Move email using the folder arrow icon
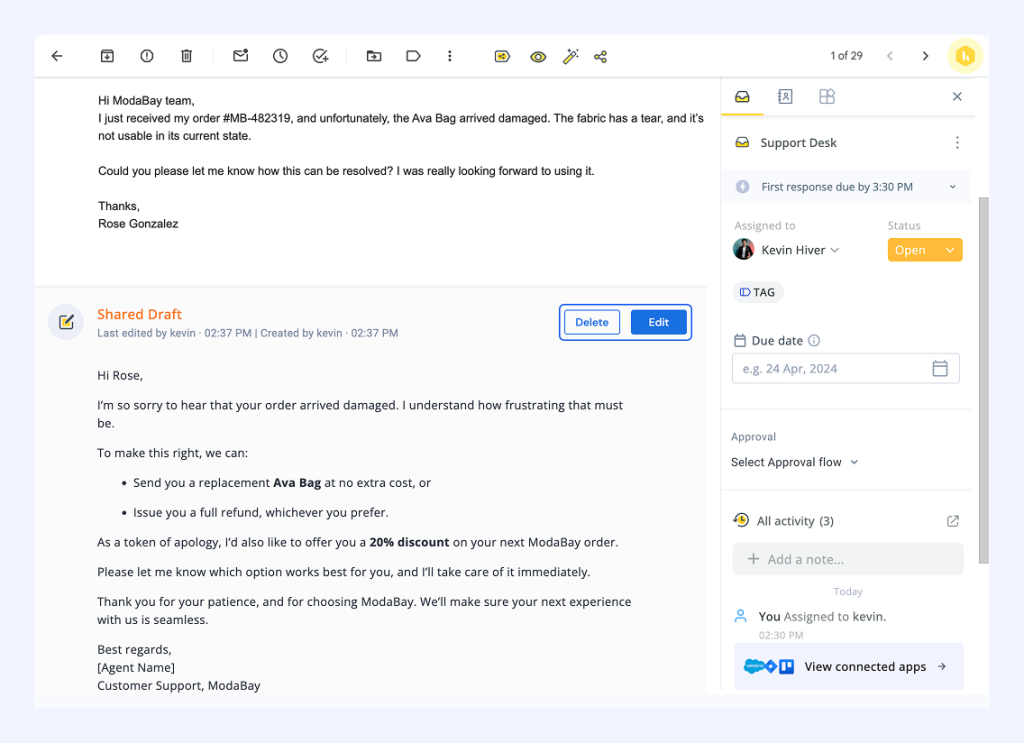The image size is (1024, 743). (x=374, y=56)
